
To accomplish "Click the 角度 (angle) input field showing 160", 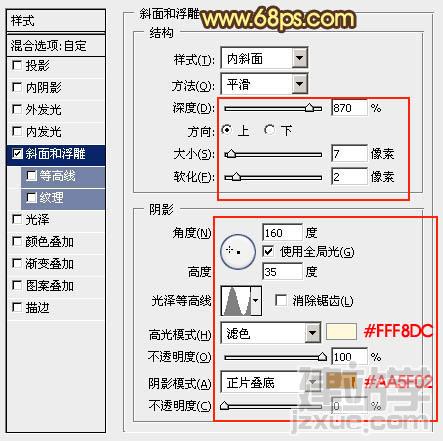I will tap(283, 233).
